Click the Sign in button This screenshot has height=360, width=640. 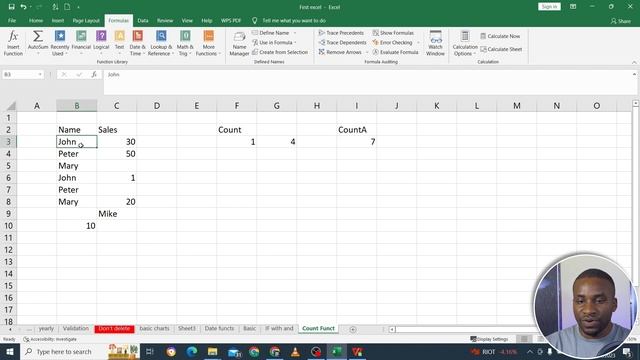(x=549, y=7)
